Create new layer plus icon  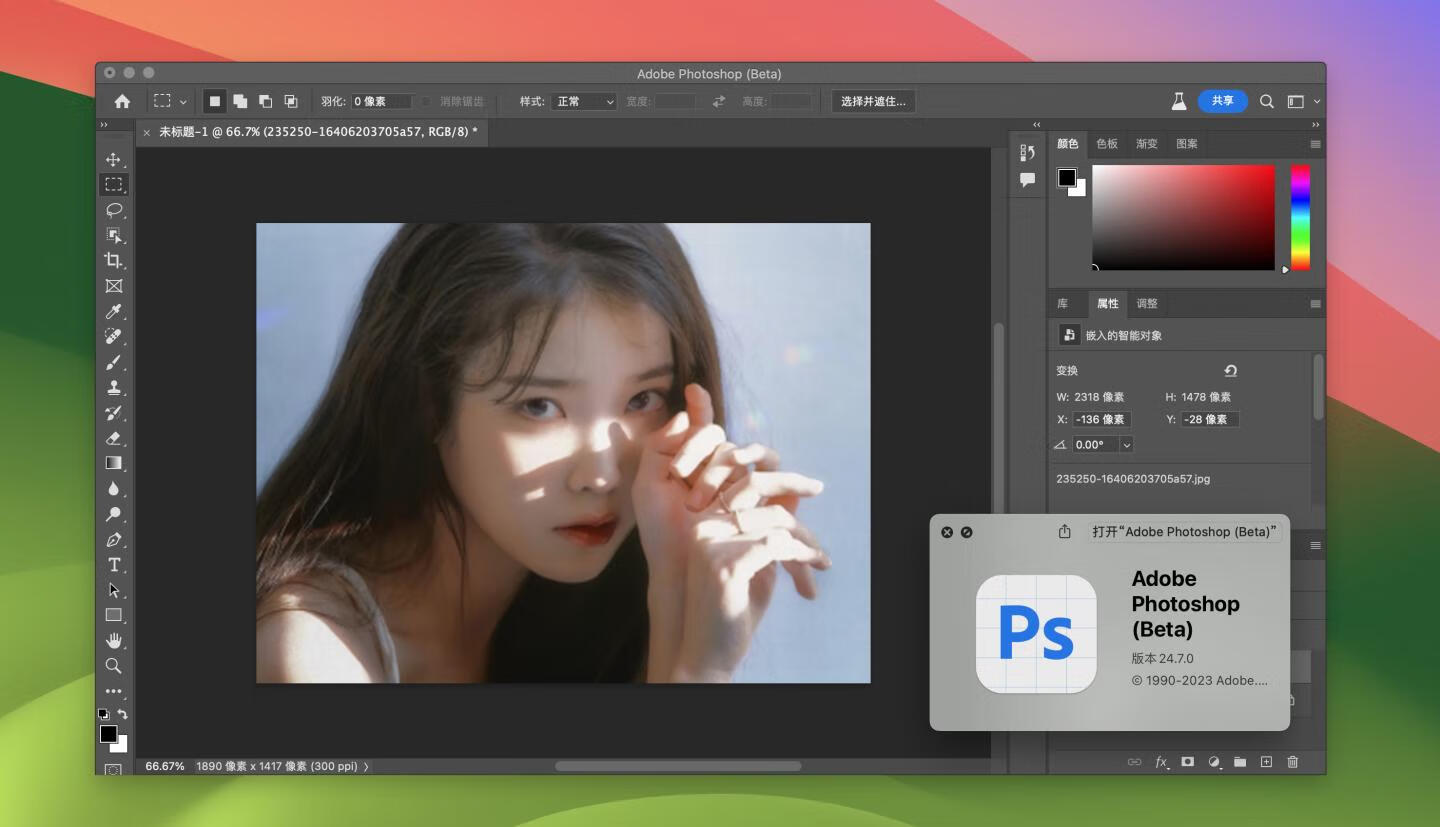(1266, 762)
